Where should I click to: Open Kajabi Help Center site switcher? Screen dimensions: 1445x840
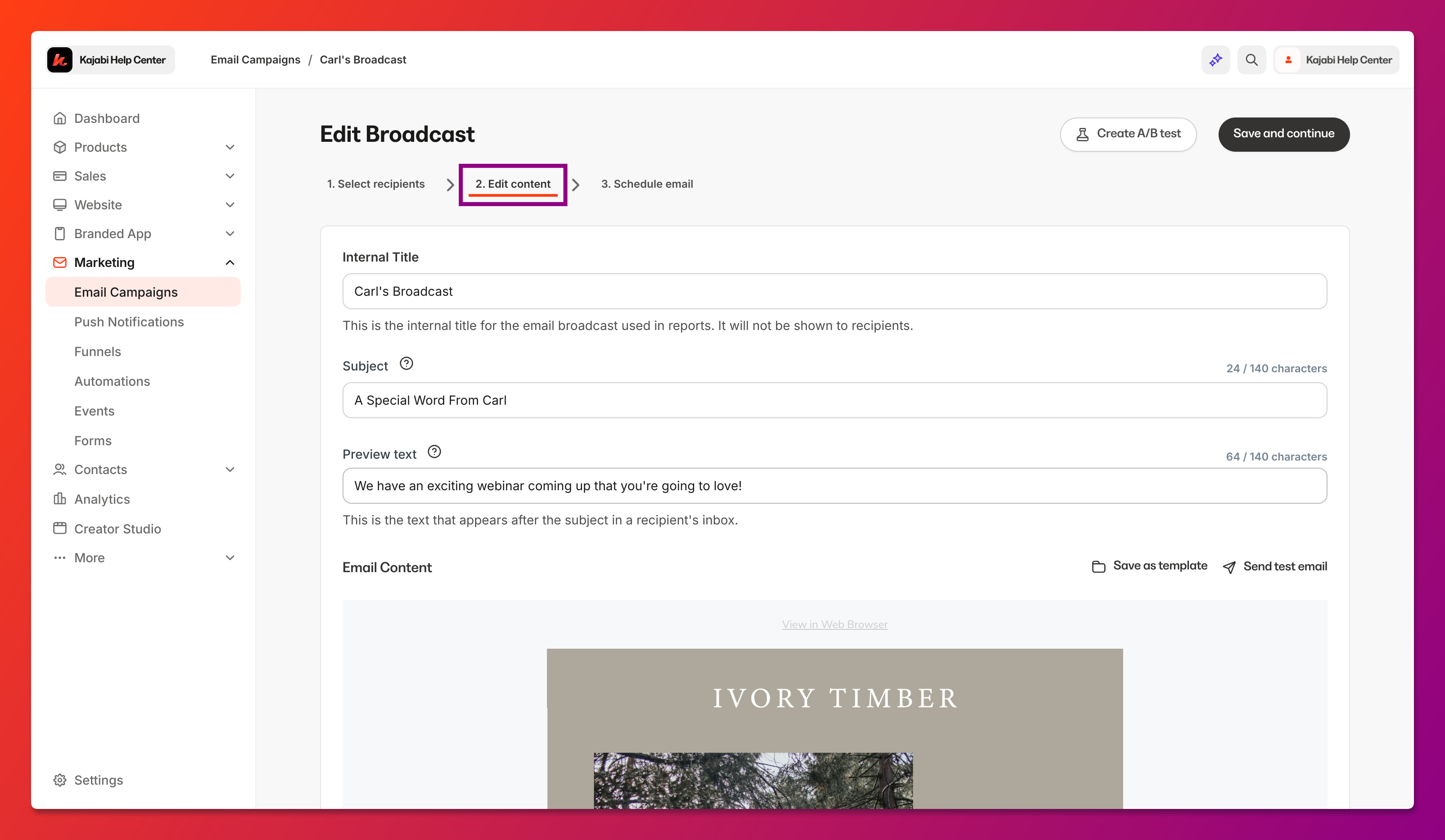(x=110, y=59)
